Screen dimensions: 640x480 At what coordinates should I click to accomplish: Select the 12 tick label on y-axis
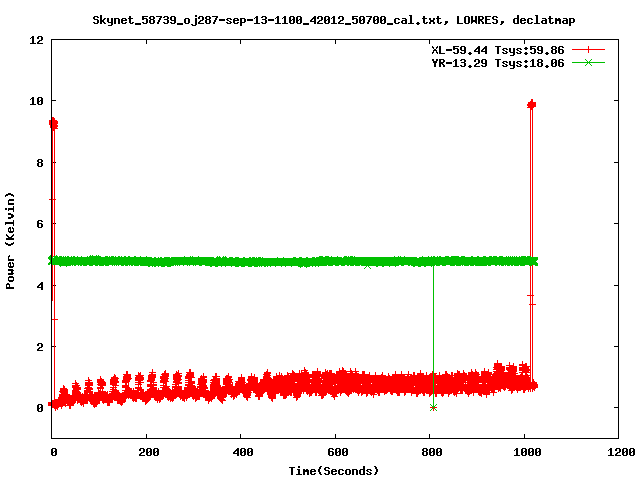pyautogui.click(x=35, y=40)
